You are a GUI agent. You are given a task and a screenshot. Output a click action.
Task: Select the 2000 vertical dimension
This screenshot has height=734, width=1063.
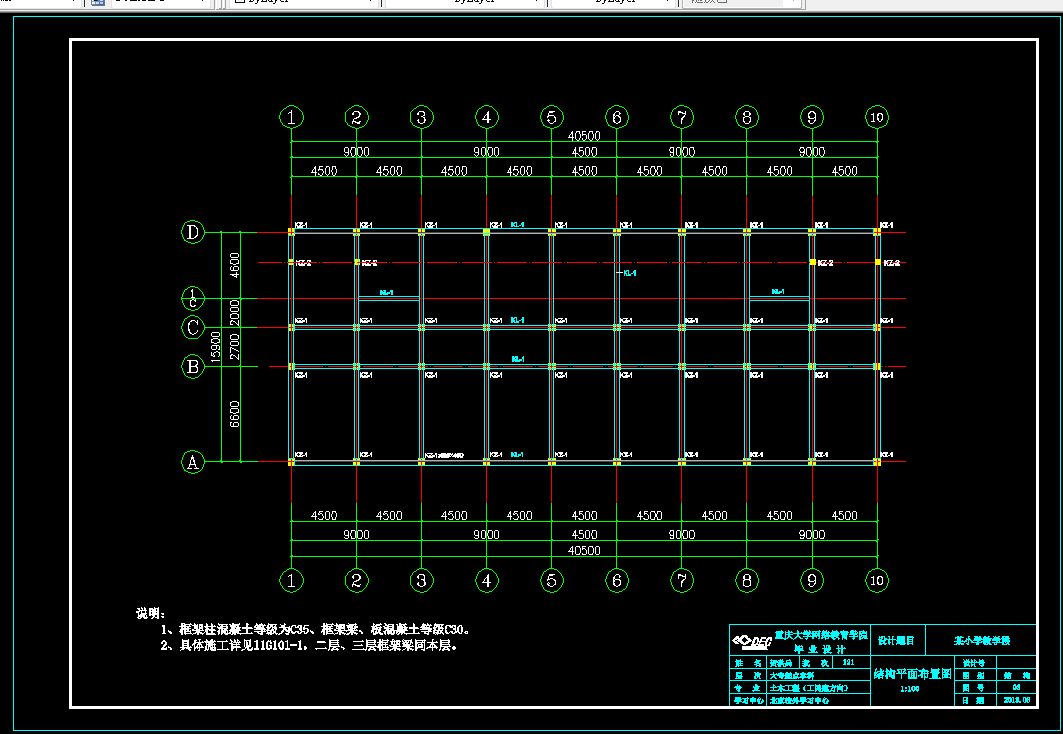point(235,312)
